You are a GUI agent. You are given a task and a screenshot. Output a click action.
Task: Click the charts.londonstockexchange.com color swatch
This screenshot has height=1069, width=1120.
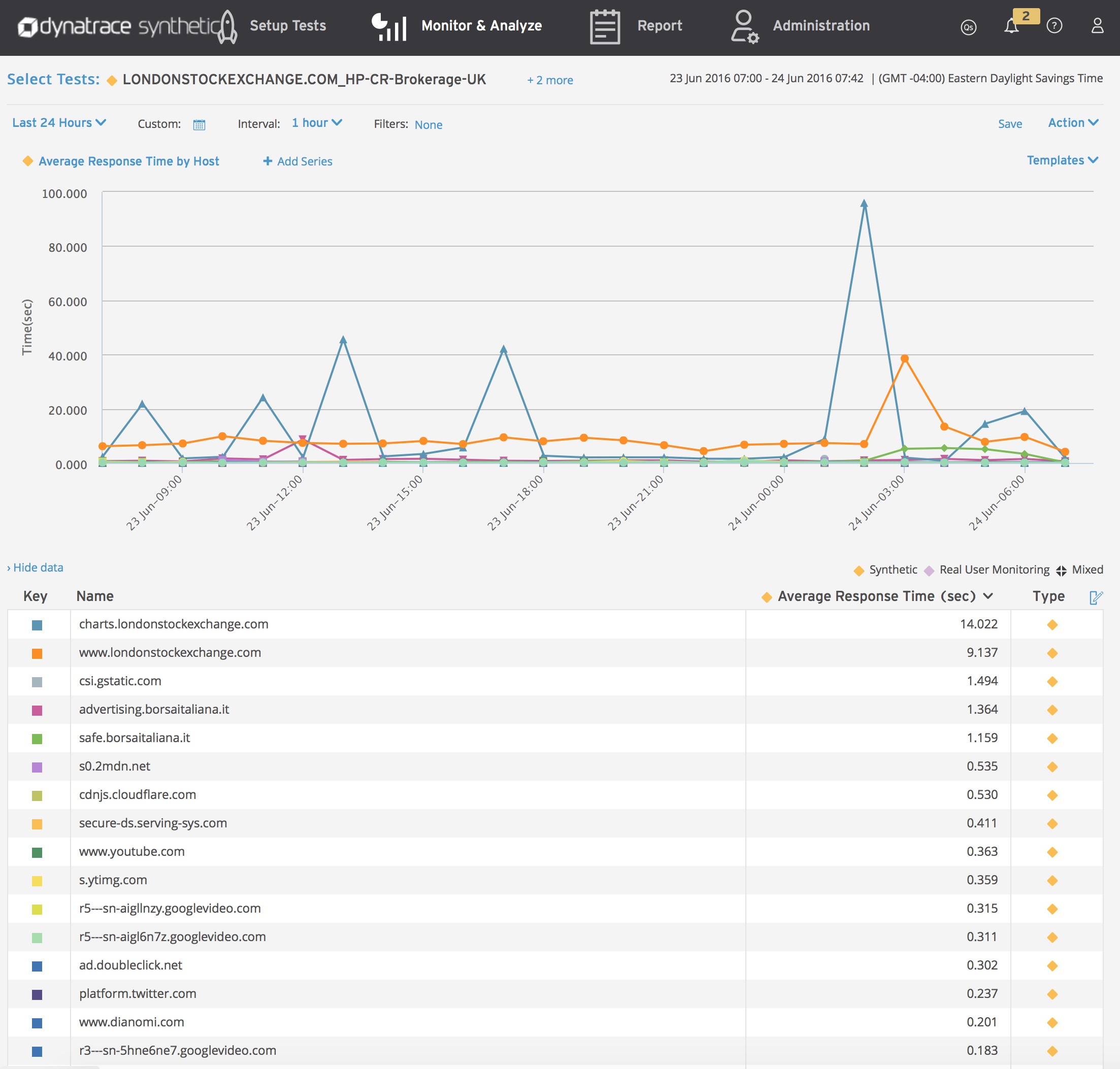(37, 625)
